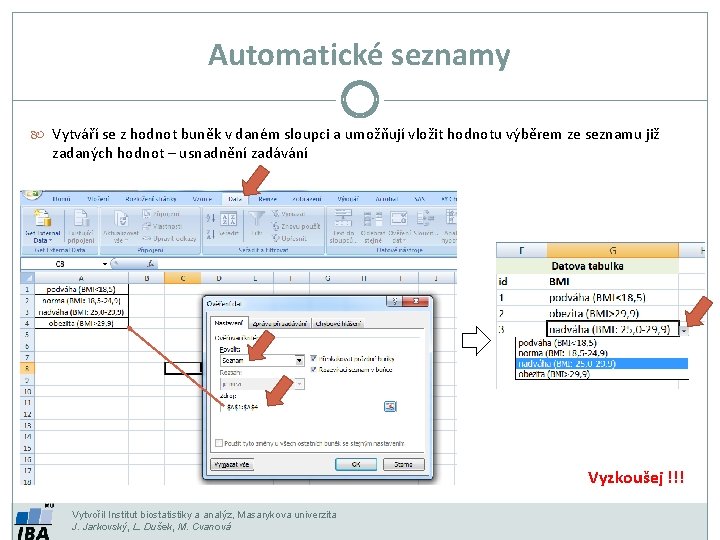The height and width of the screenshot is (540, 720).
Task: Click the clear filter (Vymazat) icon
Action: click(276, 214)
